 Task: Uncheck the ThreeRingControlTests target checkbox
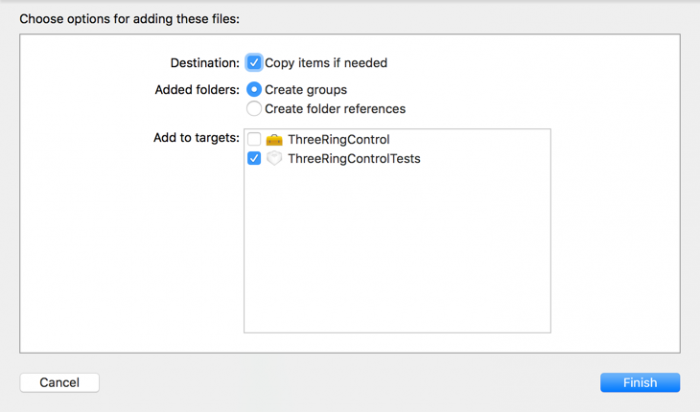[x=254, y=158]
